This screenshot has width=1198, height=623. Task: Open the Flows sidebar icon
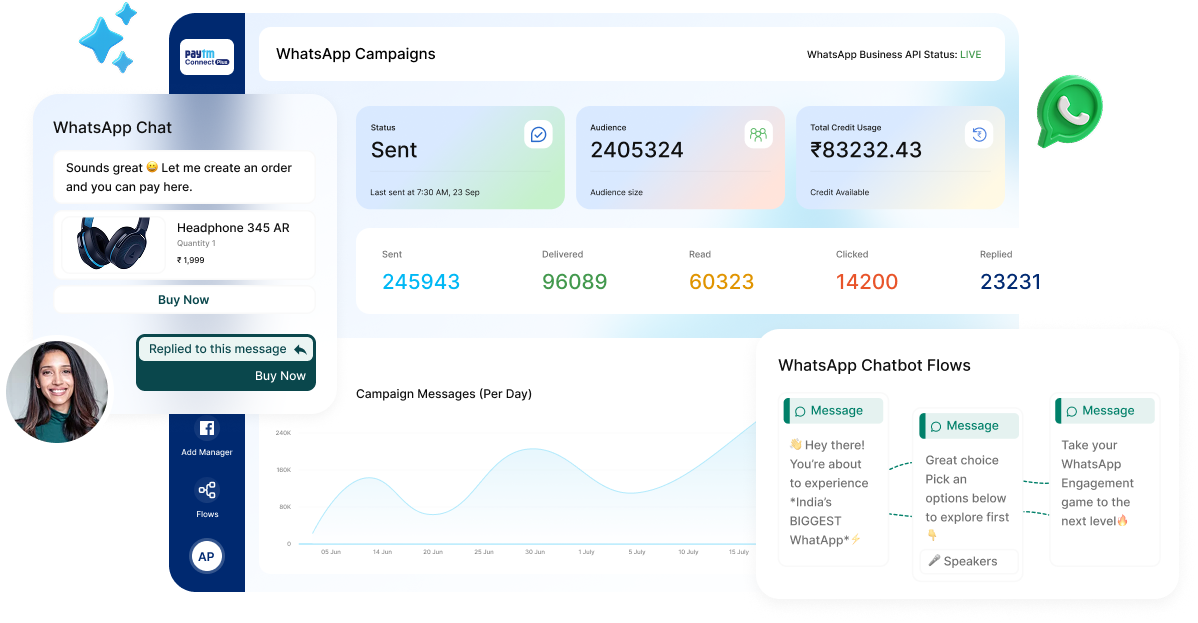point(207,490)
